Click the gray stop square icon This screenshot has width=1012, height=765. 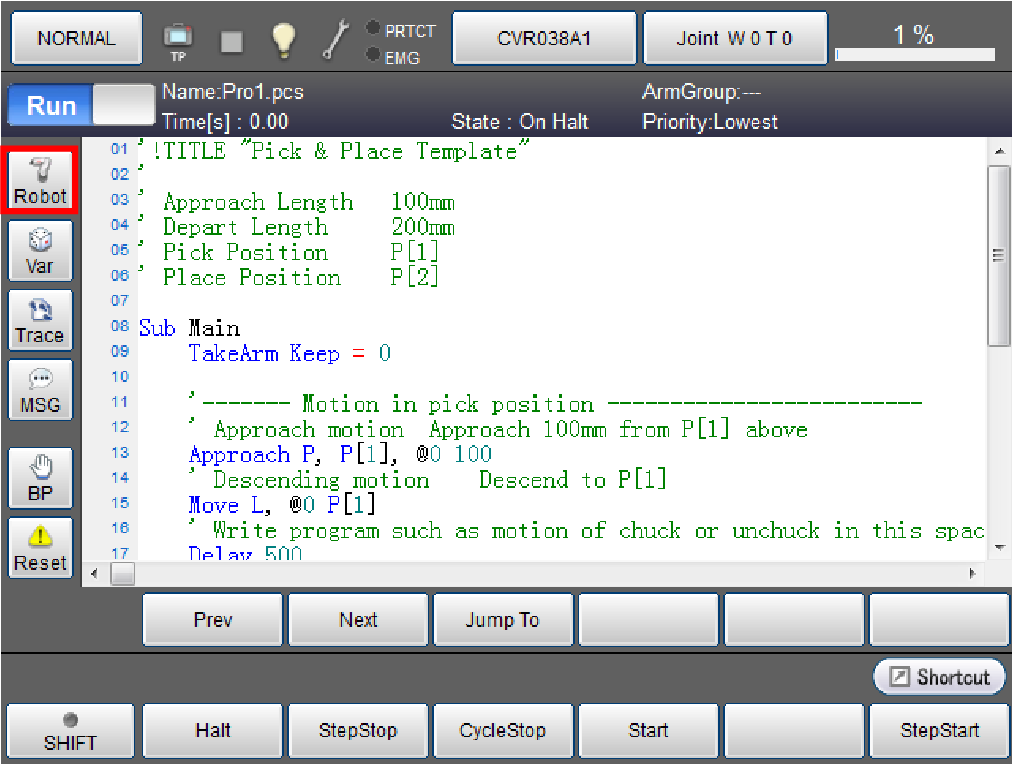(x=232, y=40)
